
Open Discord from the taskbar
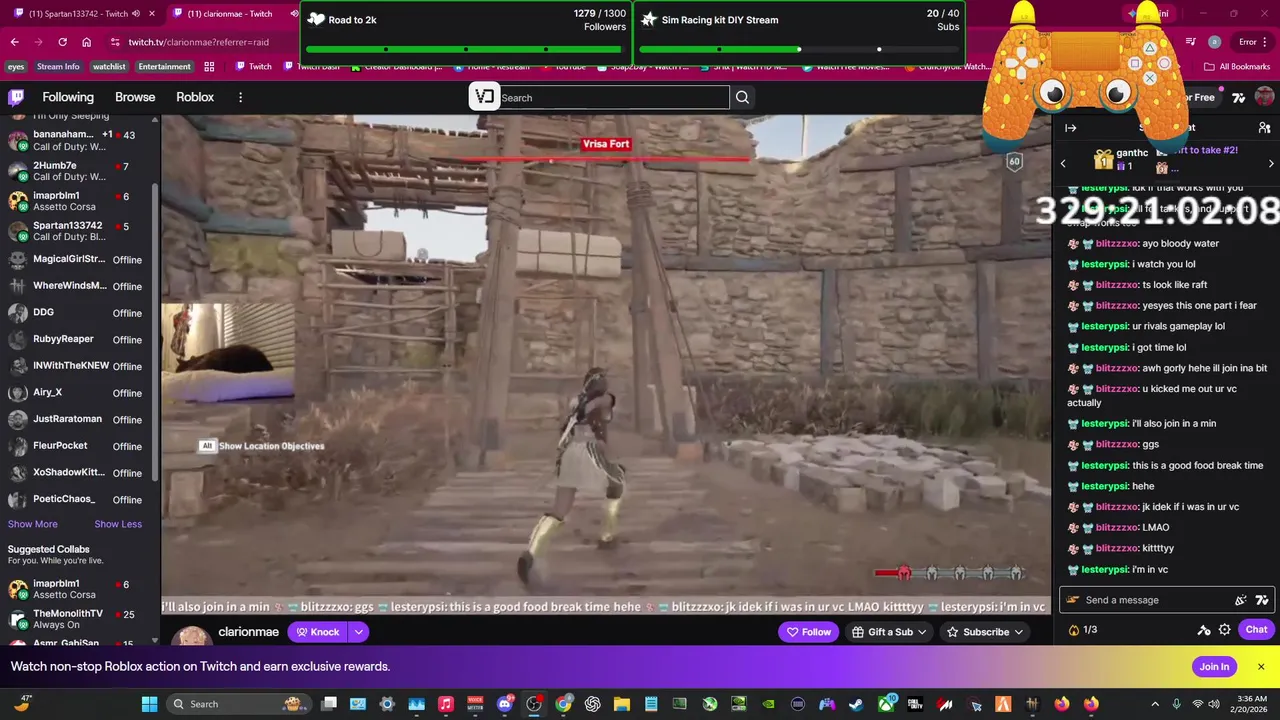coord(505,704)
